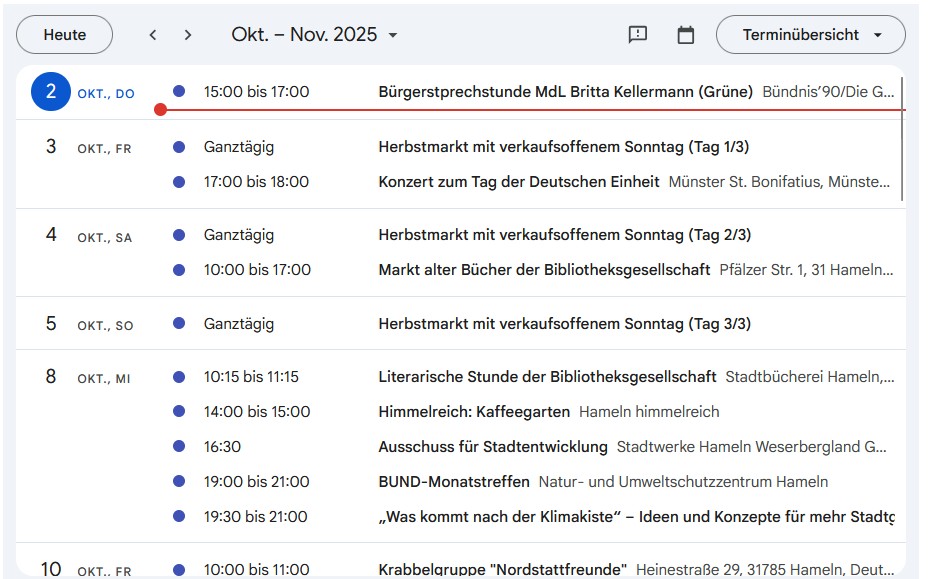
Task: Select the date 2 Okt. circle
Action: [x=51, y=92]
